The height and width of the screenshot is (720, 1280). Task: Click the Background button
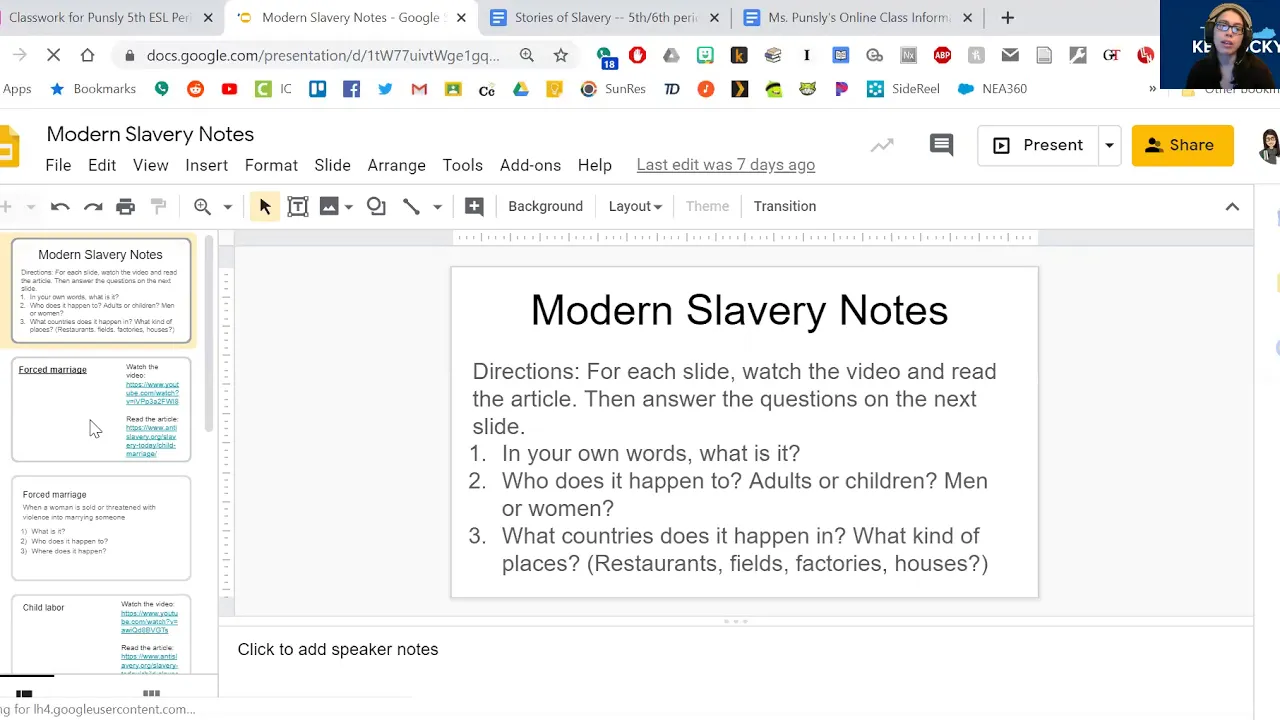[x=545, y=206]
